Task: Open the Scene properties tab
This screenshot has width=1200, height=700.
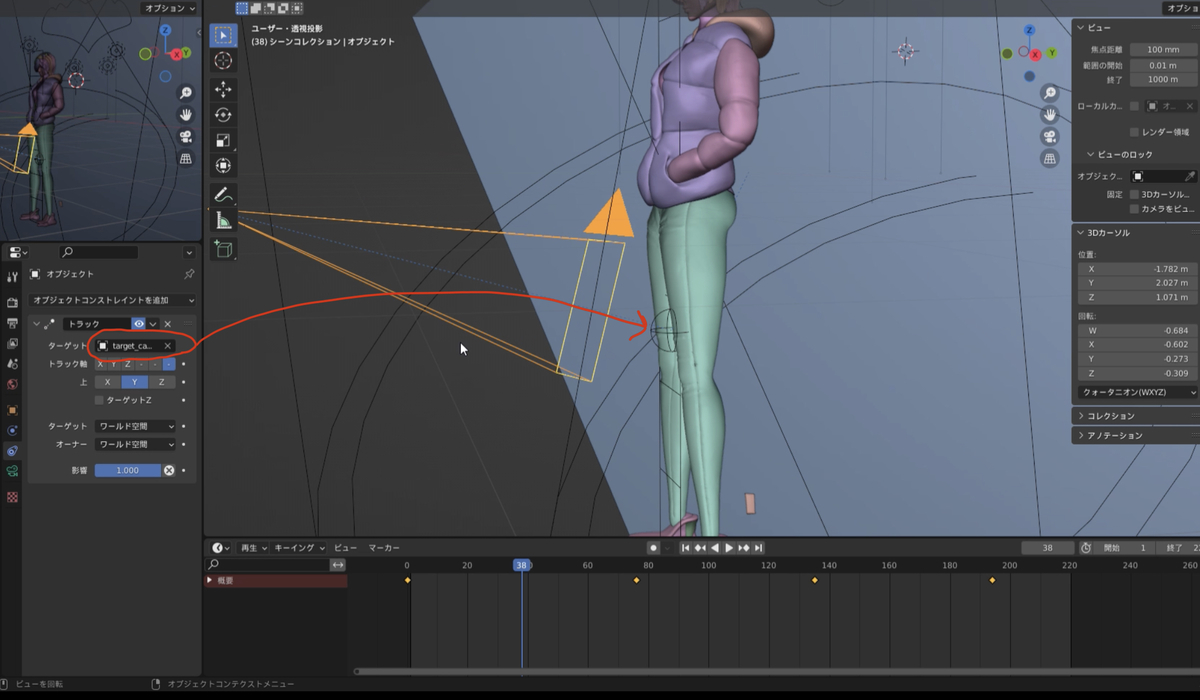Action: pos(12,364)
